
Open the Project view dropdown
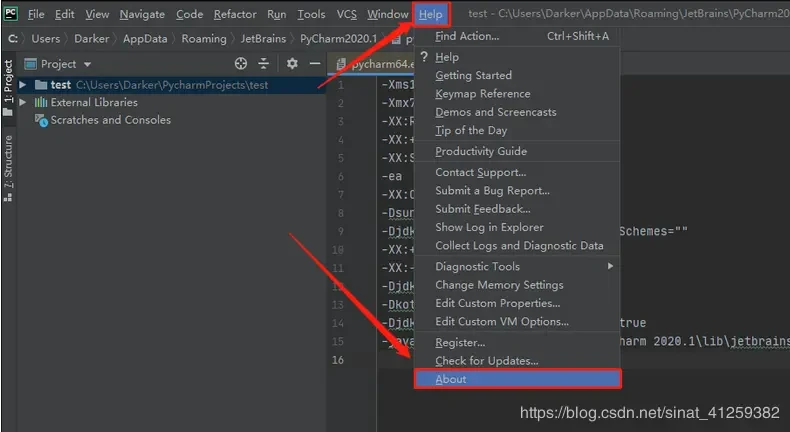click(x=65, y=63)
